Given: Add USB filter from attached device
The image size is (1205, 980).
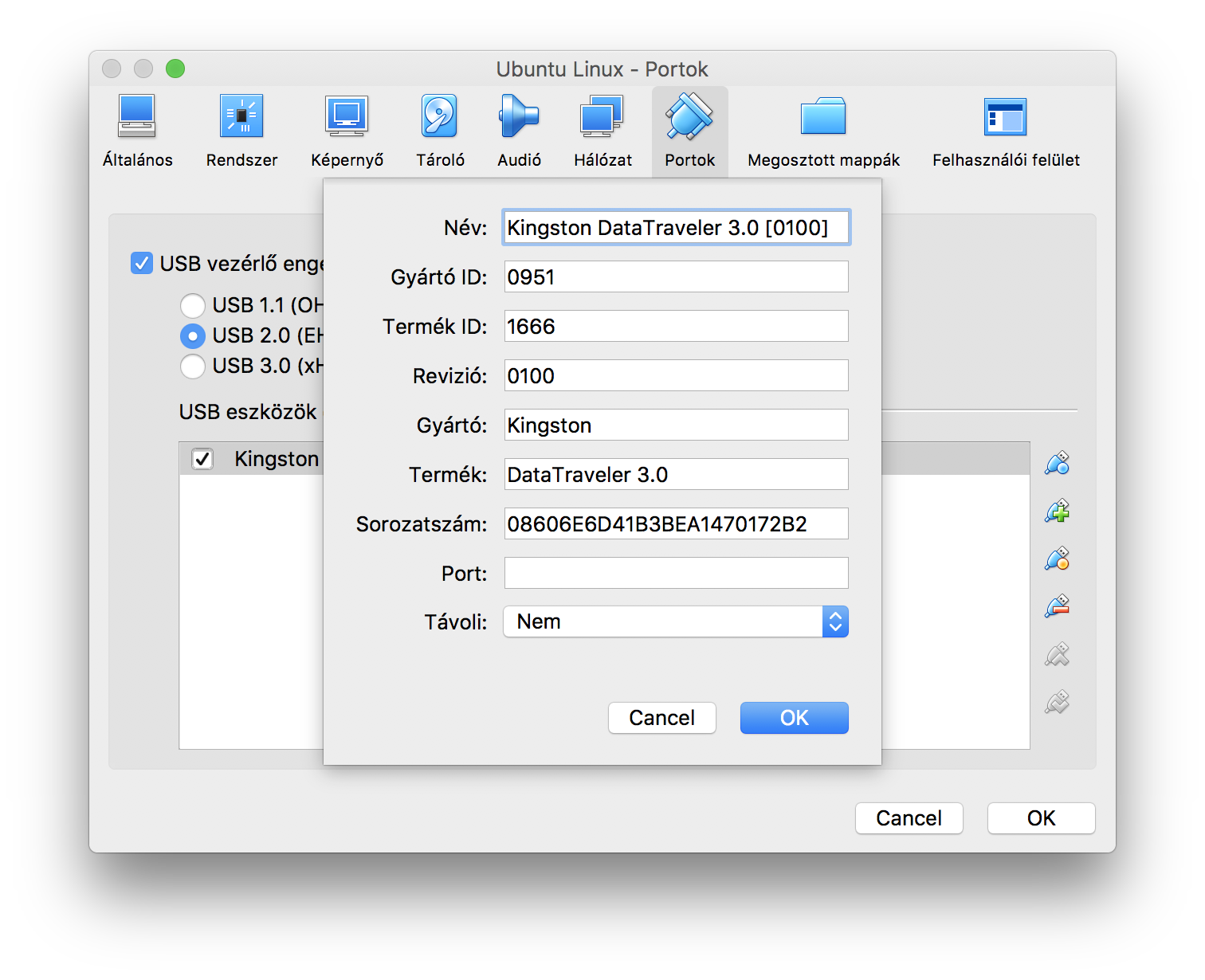Looking at the screenshot, I should click(1058, 511).
